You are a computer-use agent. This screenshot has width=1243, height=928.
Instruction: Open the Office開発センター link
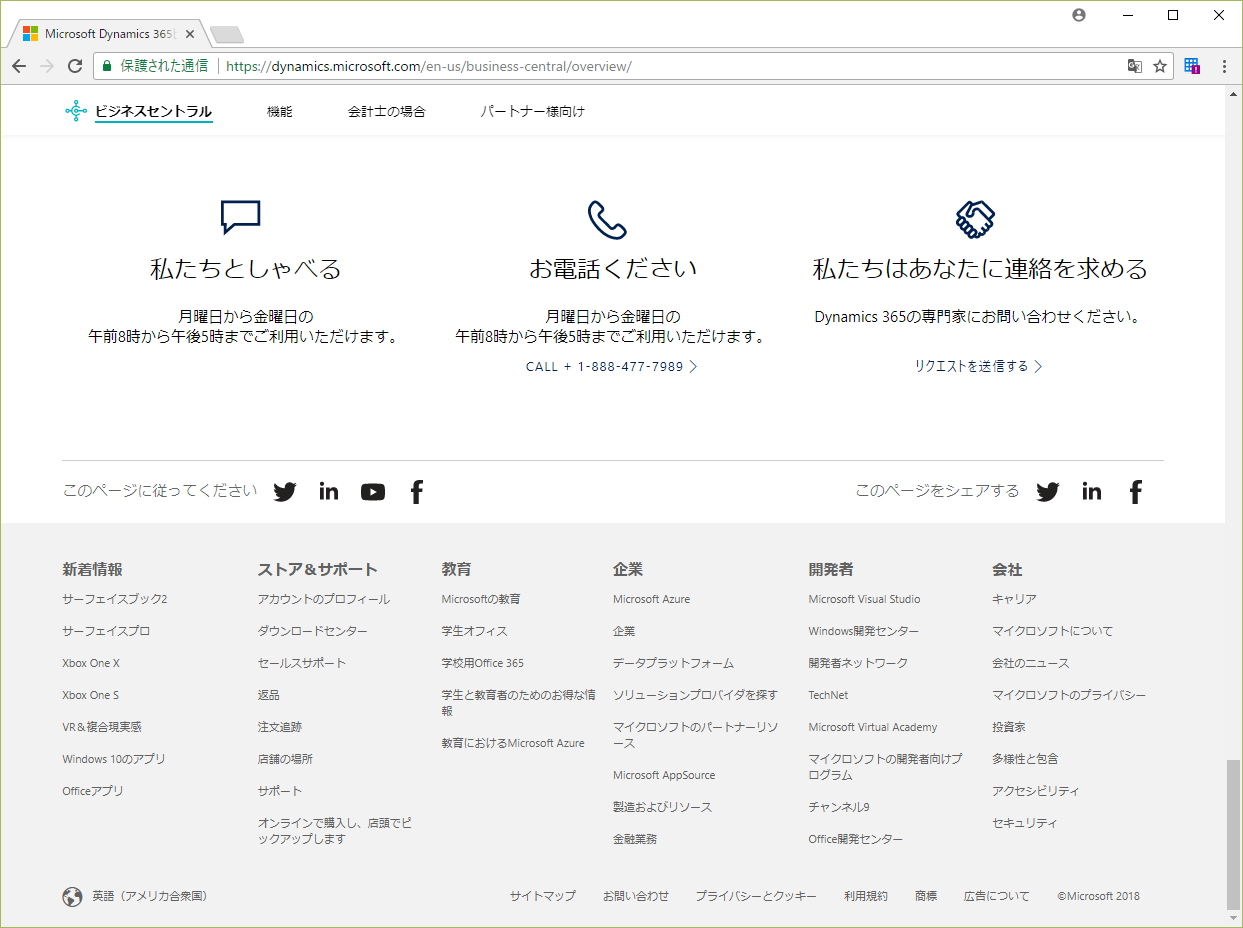pos(856,839)
